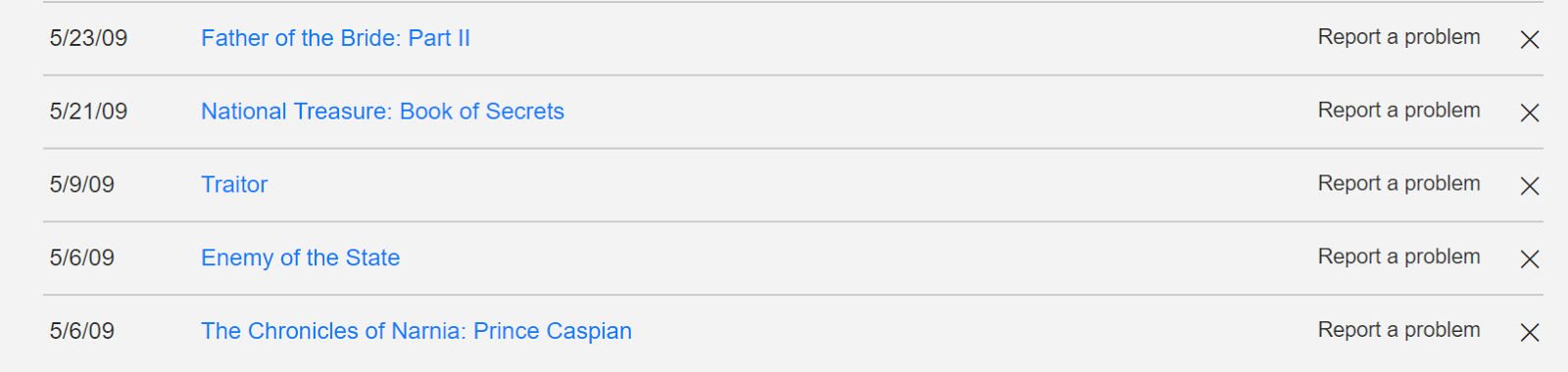1568x372 pixels.
Task: Open The Chronicles of Narnia: Prince Caspian
Action: tap(416, 332)
